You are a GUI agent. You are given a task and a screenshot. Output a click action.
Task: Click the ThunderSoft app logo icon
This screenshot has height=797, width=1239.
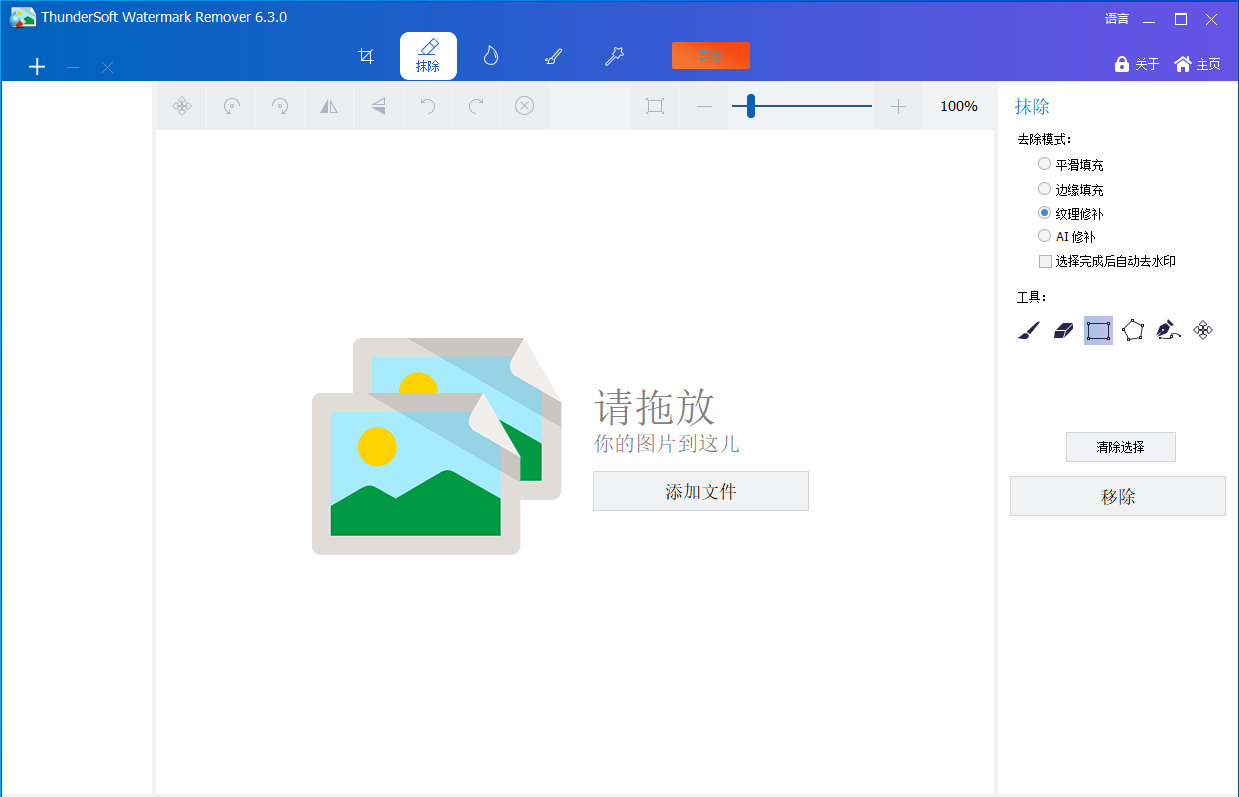coord(22,17)
